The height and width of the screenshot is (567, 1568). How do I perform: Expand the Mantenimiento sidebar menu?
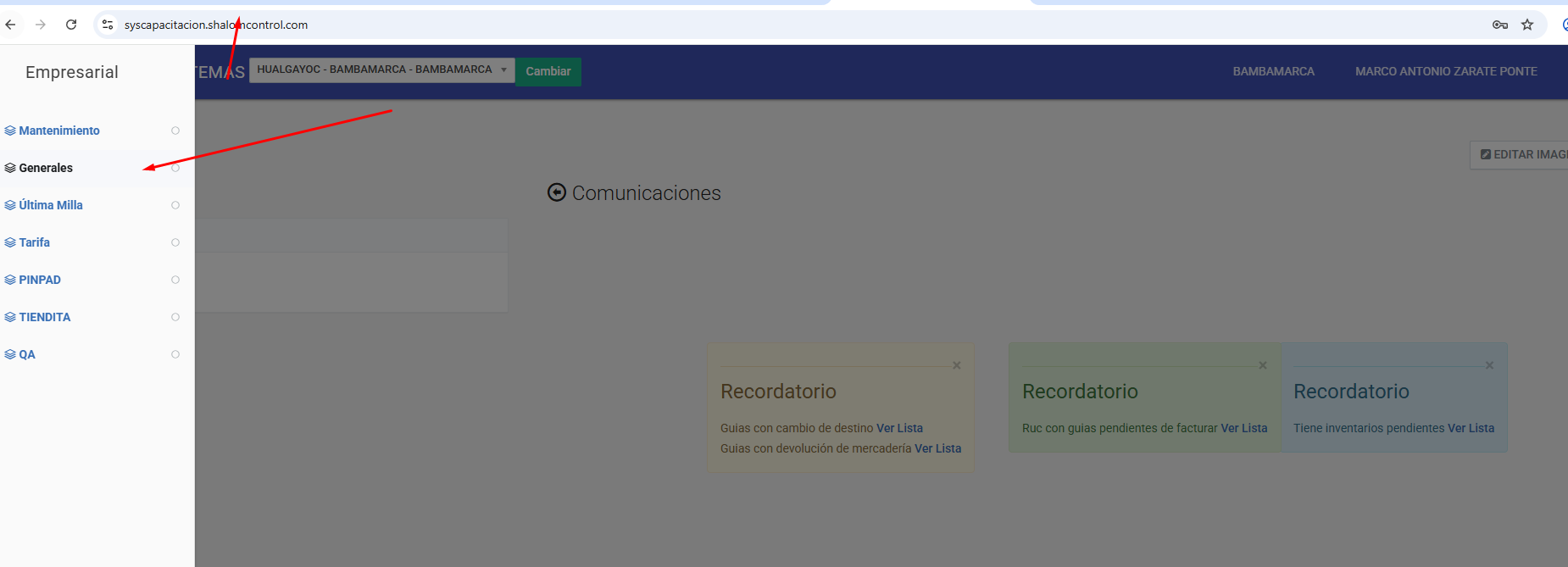(x=59, y=131)
